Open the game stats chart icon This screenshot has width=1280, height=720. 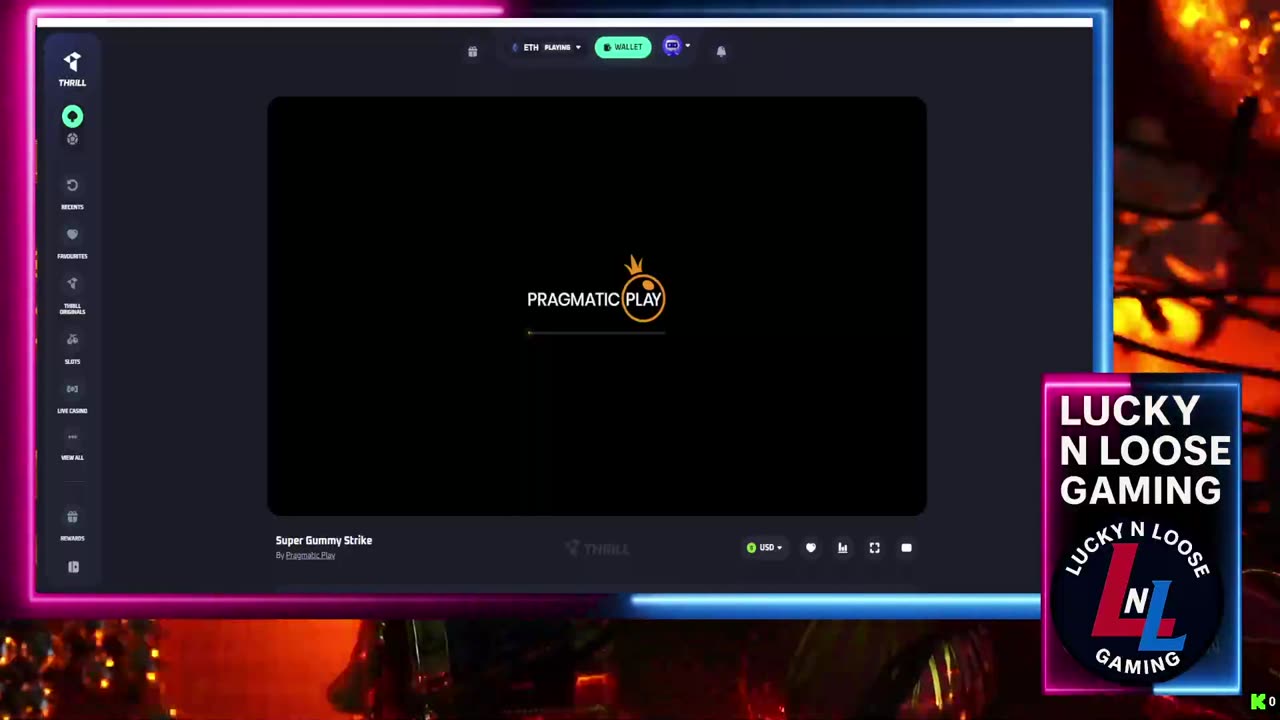click(843, 548)
